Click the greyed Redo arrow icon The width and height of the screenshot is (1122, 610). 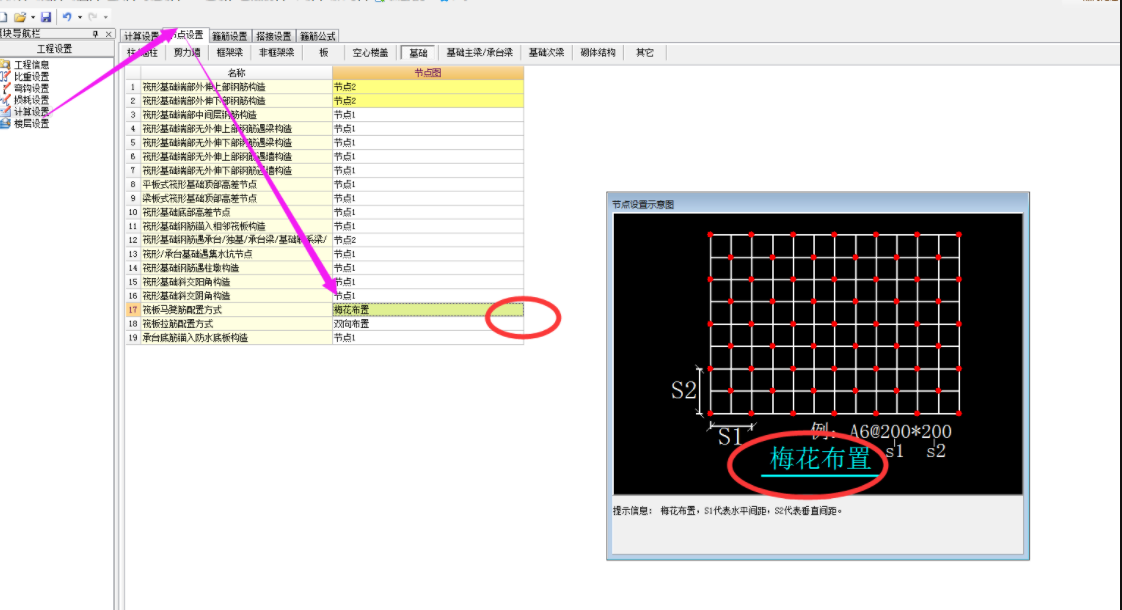[93, 16]
